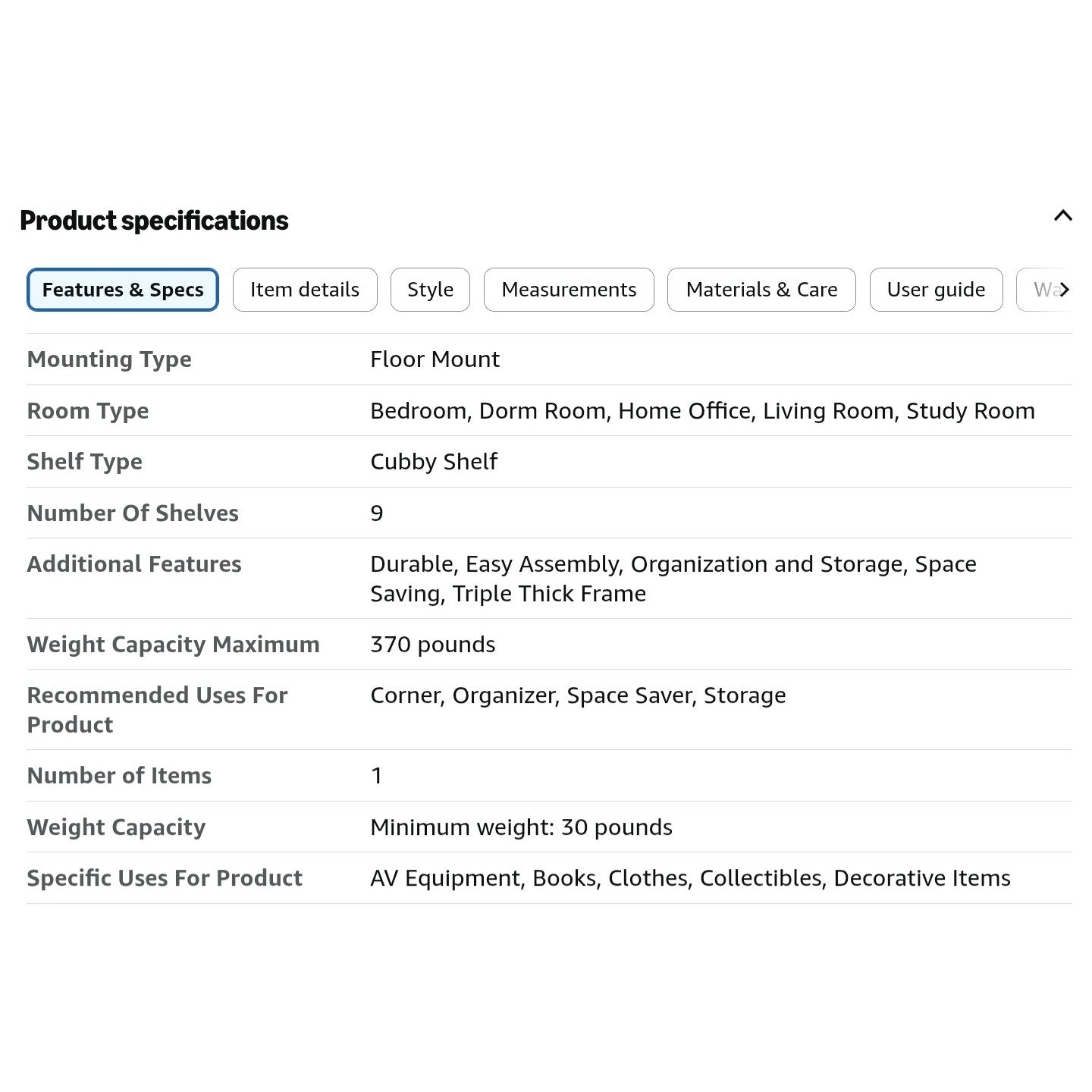Click the Mounting Type label
The image size is (1092, 1092).
[x=109, y=359]
